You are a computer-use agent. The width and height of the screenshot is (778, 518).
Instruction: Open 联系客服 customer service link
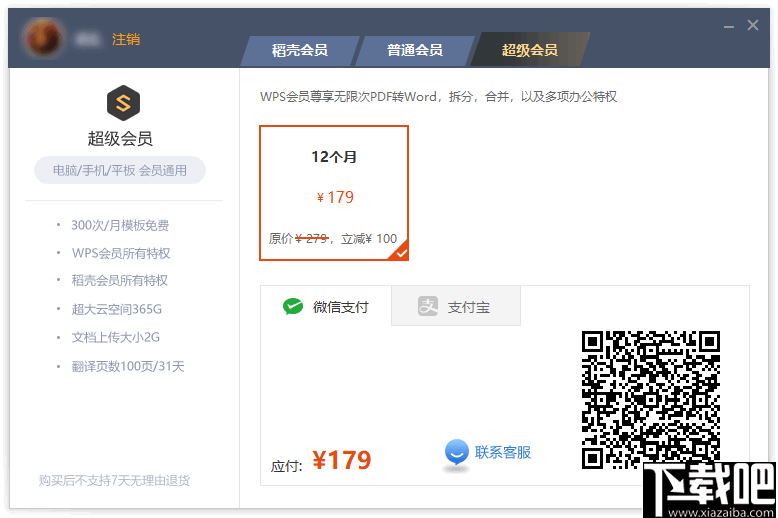tap(503, 453)
